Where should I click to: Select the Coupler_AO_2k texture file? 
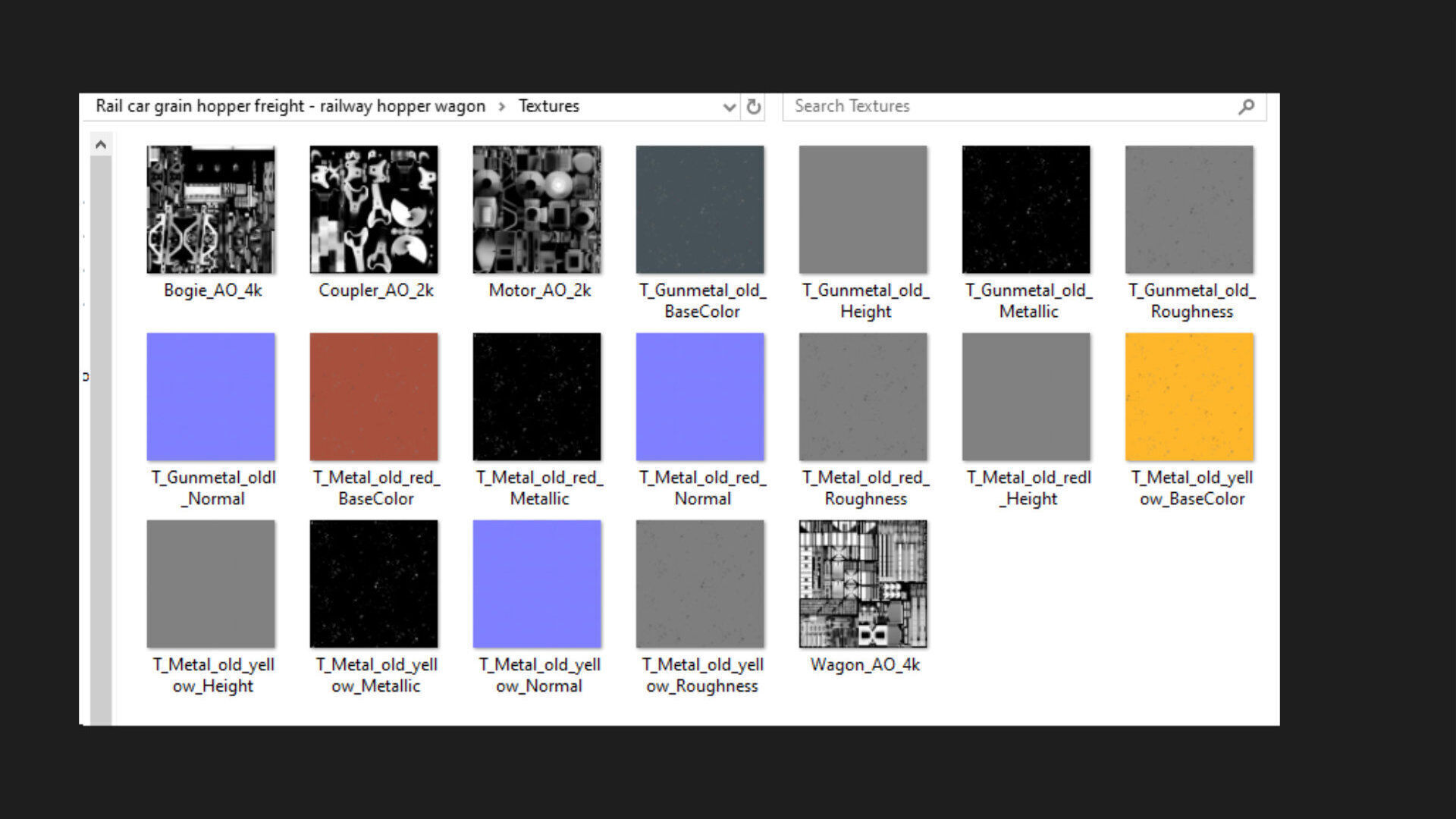[x=374, y=210]
